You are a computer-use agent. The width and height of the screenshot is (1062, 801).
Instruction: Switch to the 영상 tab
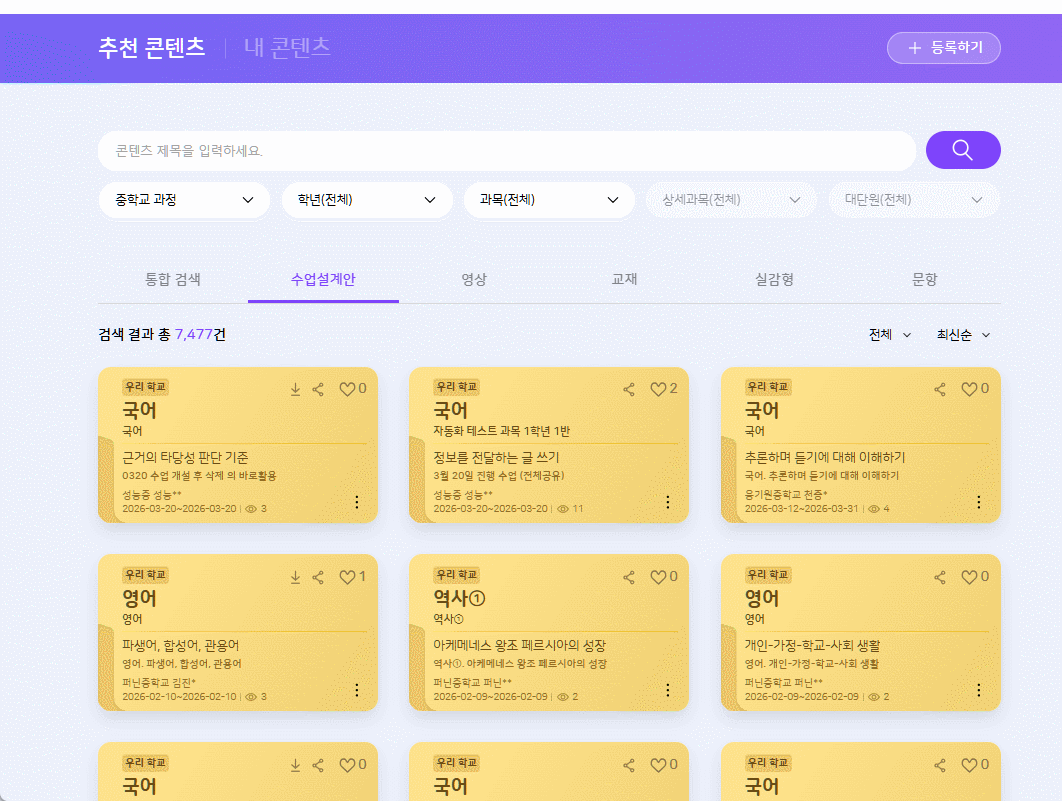tap(473, 280)
